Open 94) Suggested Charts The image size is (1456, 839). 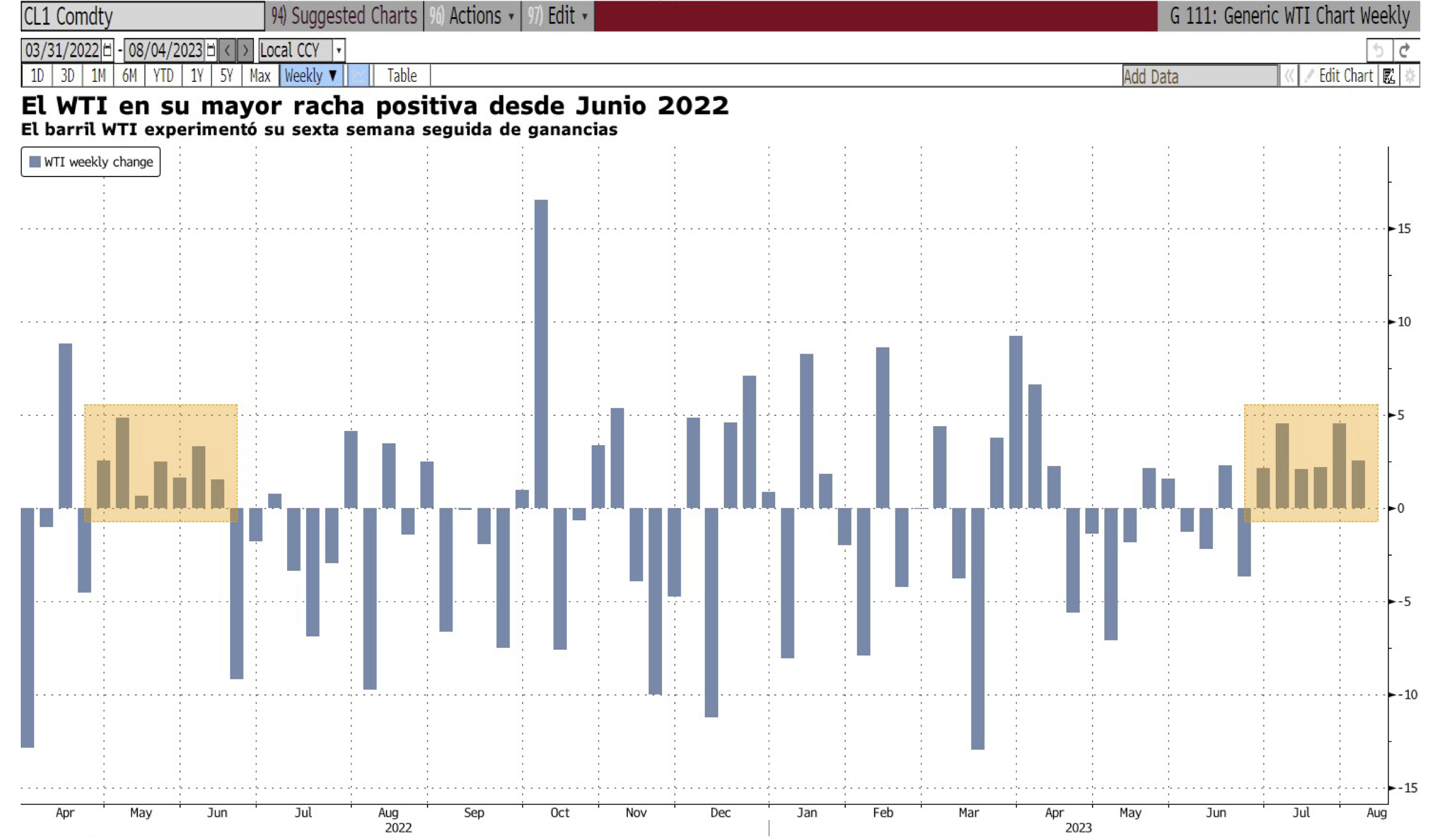(344, 16)
